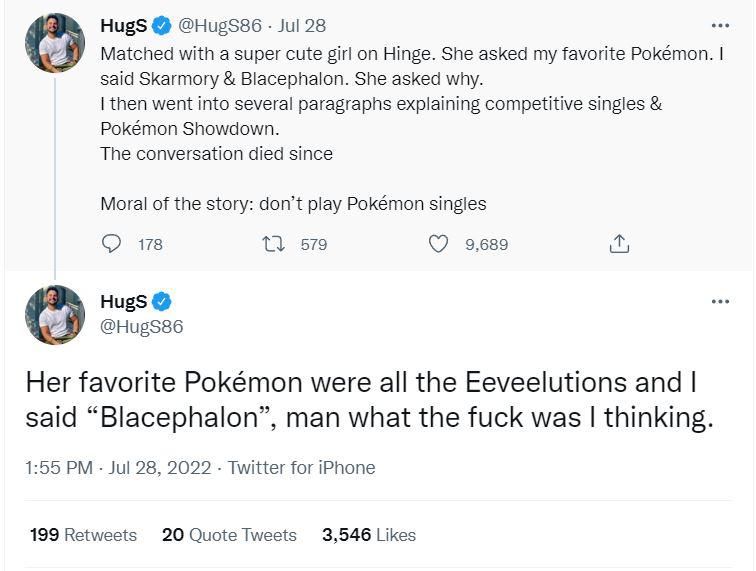The width and height of the screenshot is (756, 571).
Task: Click the Twitter for iPhone source link
Action: point(301,467)
